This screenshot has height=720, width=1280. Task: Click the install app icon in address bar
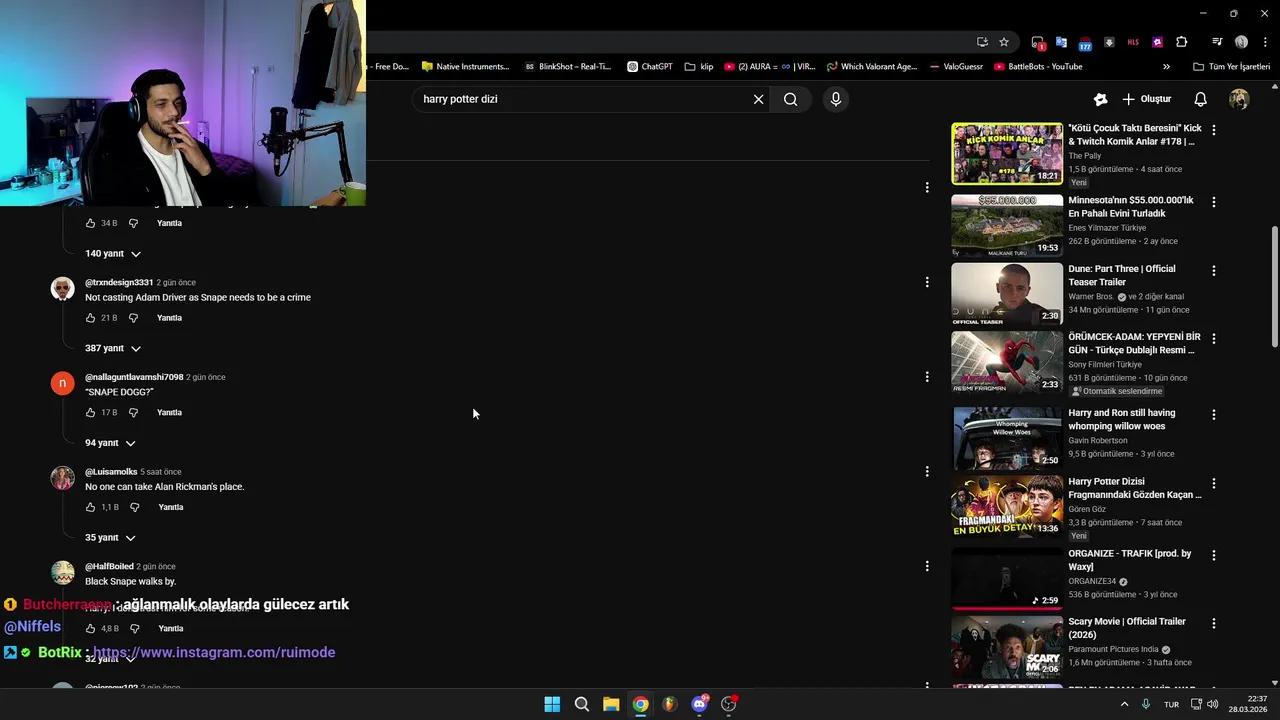982,42
